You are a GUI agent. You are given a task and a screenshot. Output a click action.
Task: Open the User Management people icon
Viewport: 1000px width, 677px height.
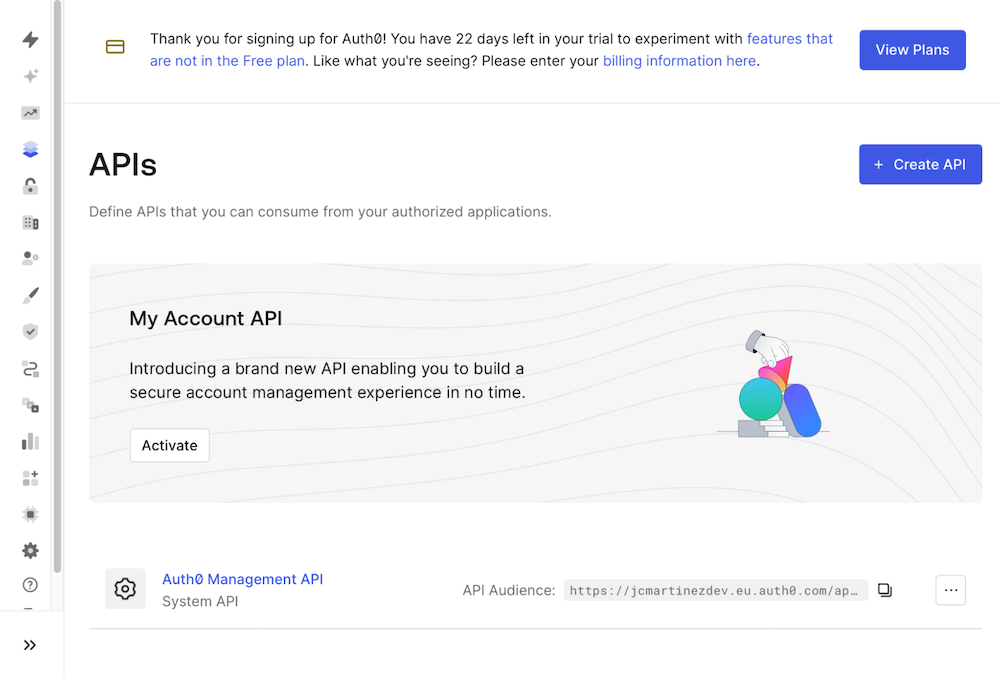(x=30, y=257)
